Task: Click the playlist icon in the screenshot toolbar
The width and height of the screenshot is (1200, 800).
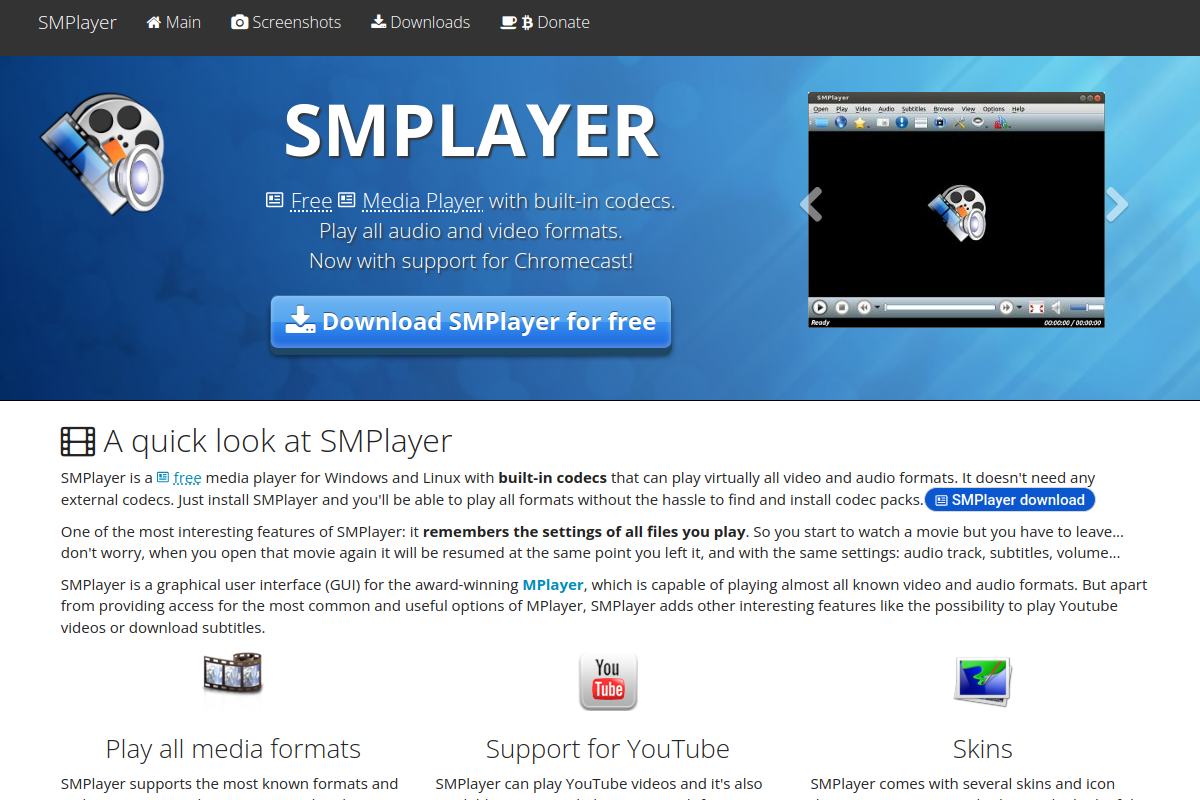Action: click(x=921, y=123)
